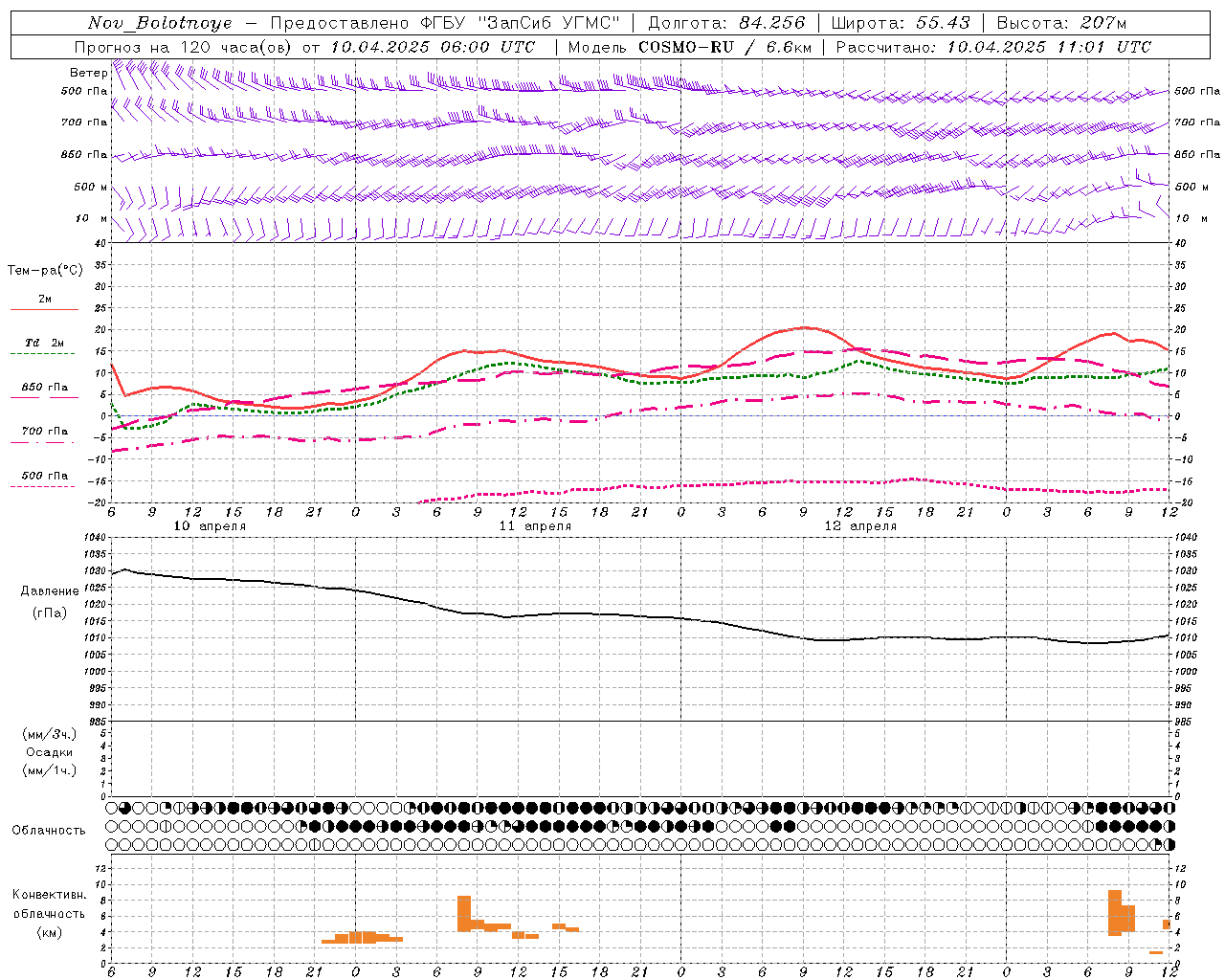Click the 10 м label right of wind panel

point(1191,218)
